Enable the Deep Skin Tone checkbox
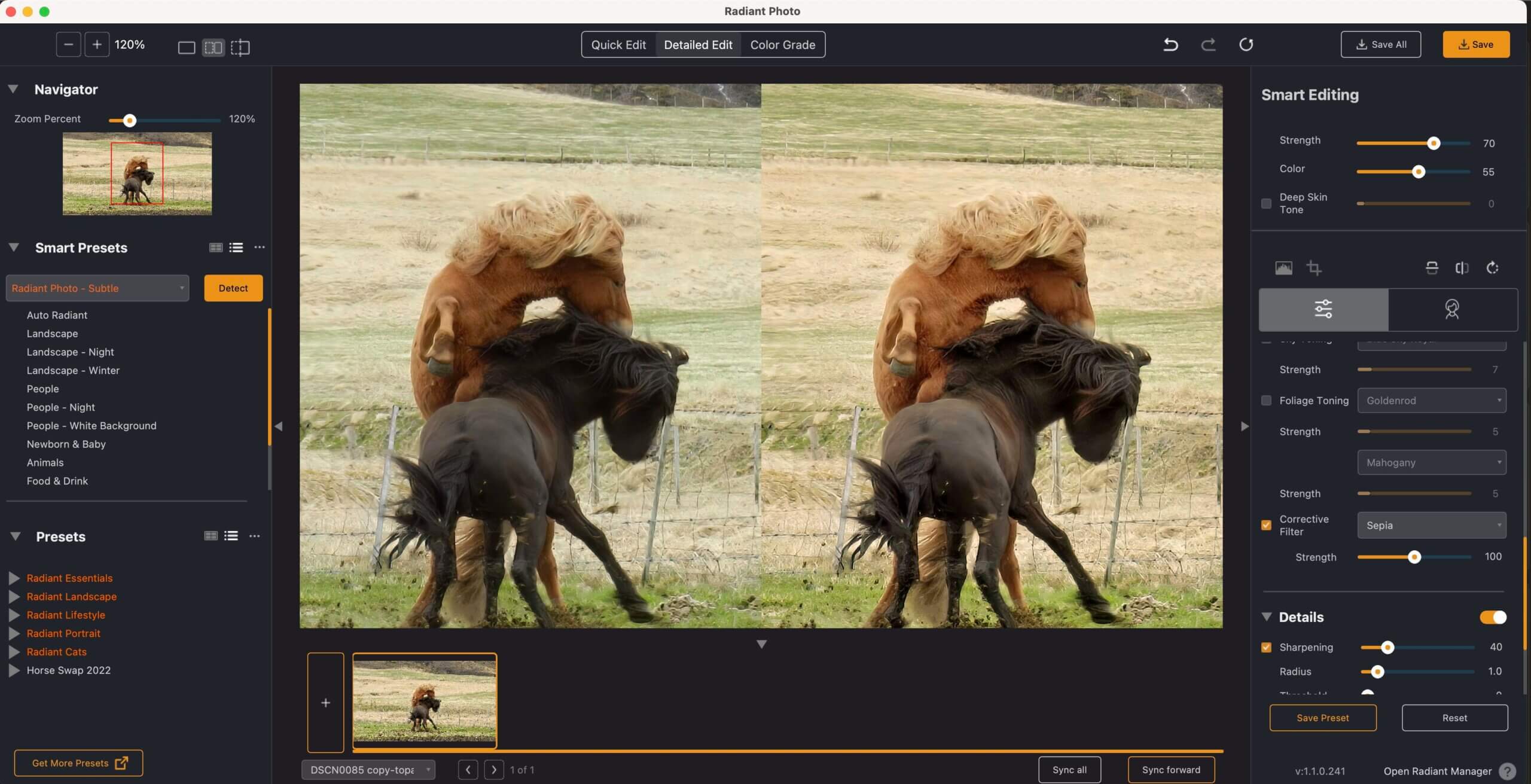 pyautogui.click(x=1266, y=203)
